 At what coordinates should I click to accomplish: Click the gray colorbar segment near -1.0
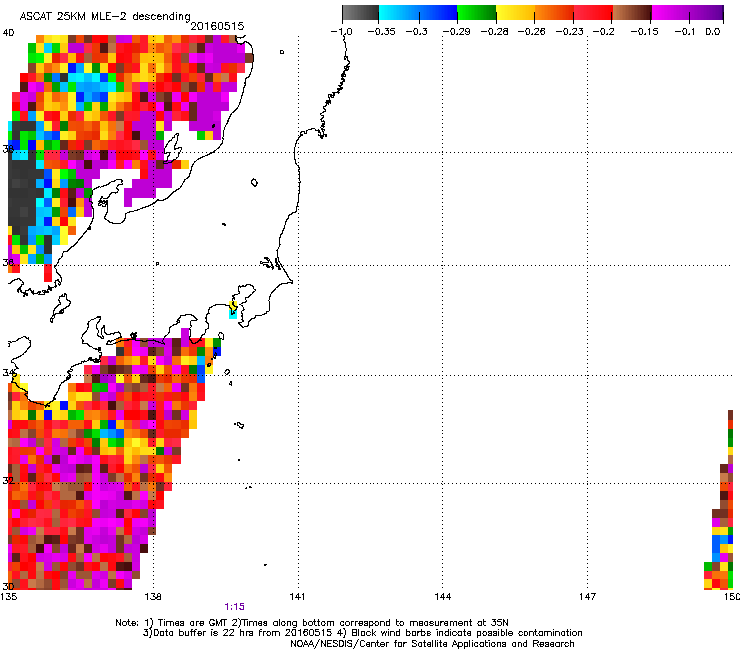361,13
